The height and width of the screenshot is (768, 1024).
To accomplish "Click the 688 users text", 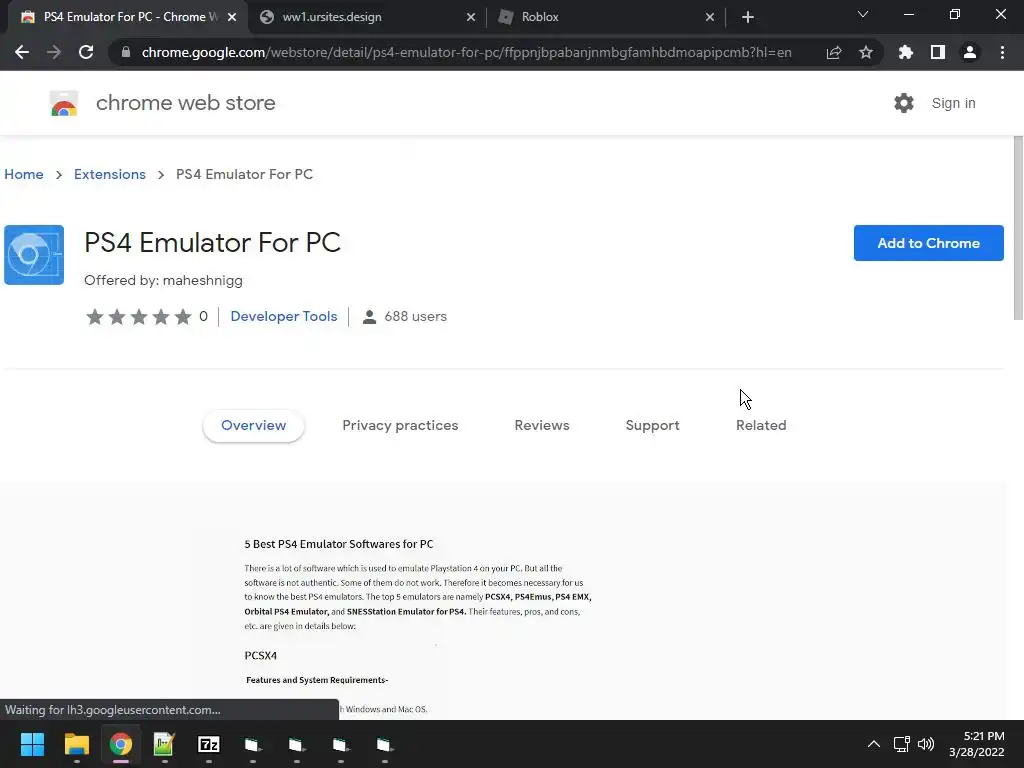I will click(x=415, y=316).
